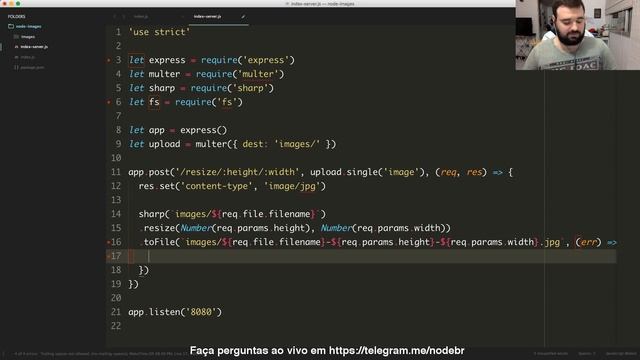The height and width of the screenshot is (360, 640).
Task: Click require('multer') on line 4
Action: click(x=240, y=74)
